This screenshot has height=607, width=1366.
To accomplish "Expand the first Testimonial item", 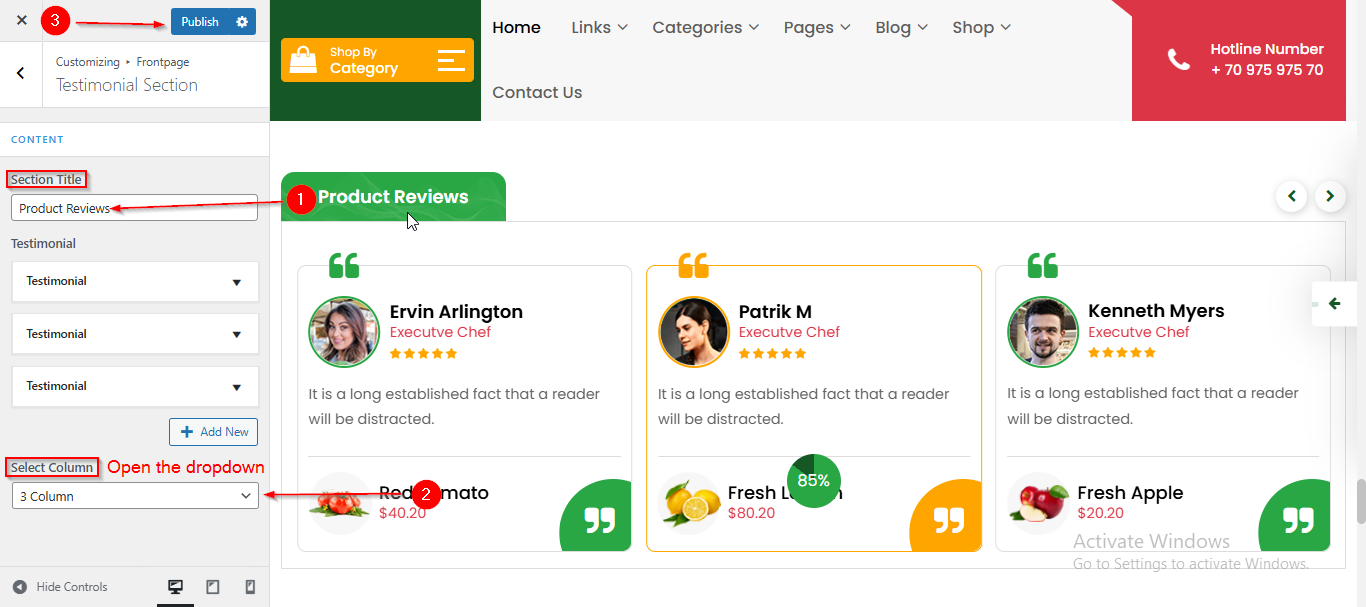I will click(x=135, y=282).
